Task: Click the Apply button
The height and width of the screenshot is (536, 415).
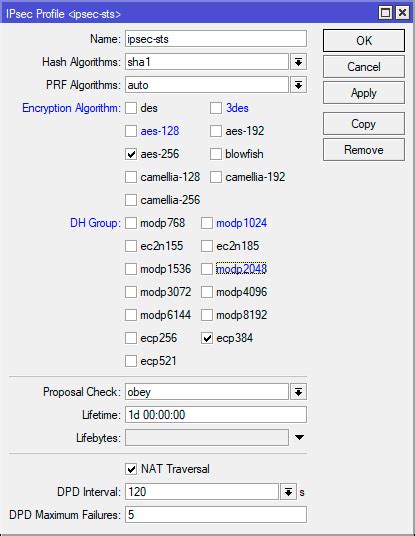Action: [364, 93]
